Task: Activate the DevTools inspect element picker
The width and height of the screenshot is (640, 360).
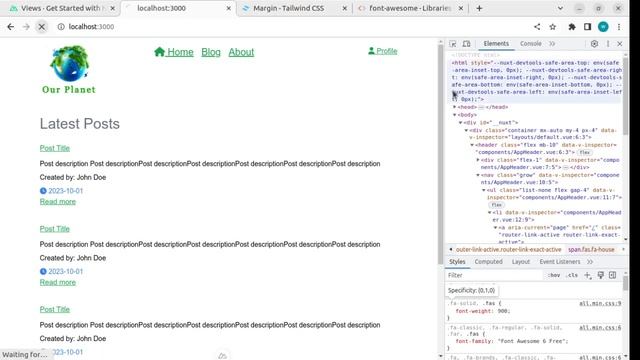Action: 453,44
